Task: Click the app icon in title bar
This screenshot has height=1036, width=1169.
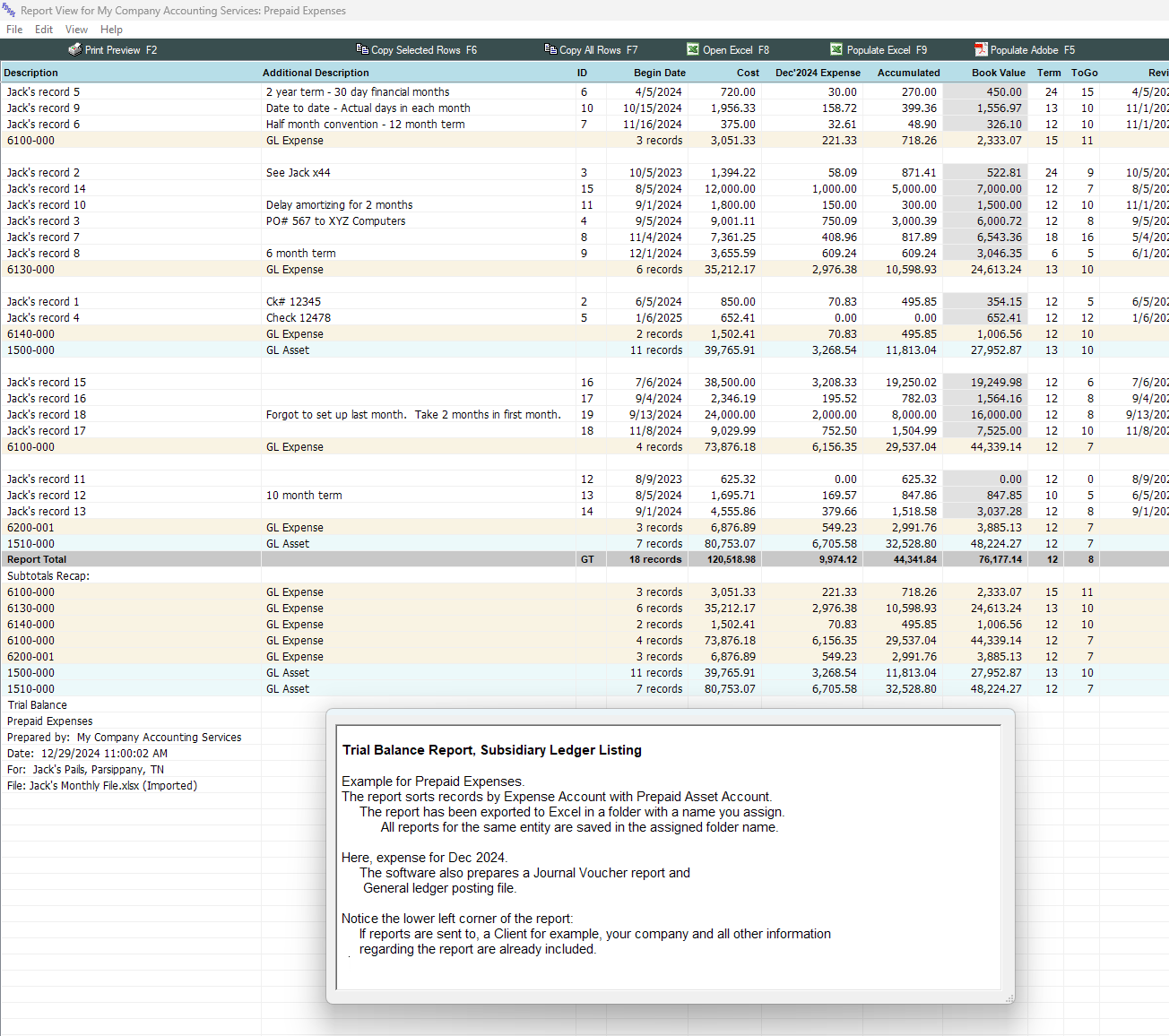Action: 9,10
